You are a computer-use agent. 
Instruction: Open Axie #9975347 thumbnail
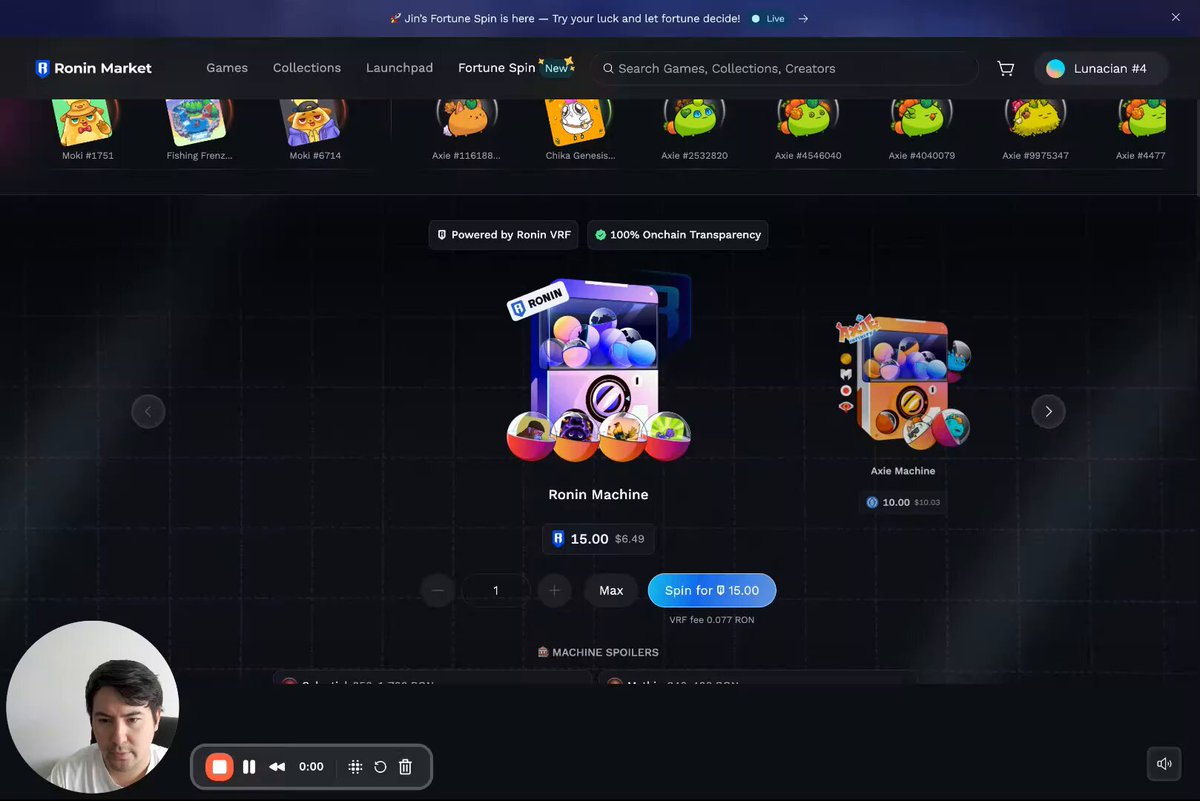coord(1035,121)
